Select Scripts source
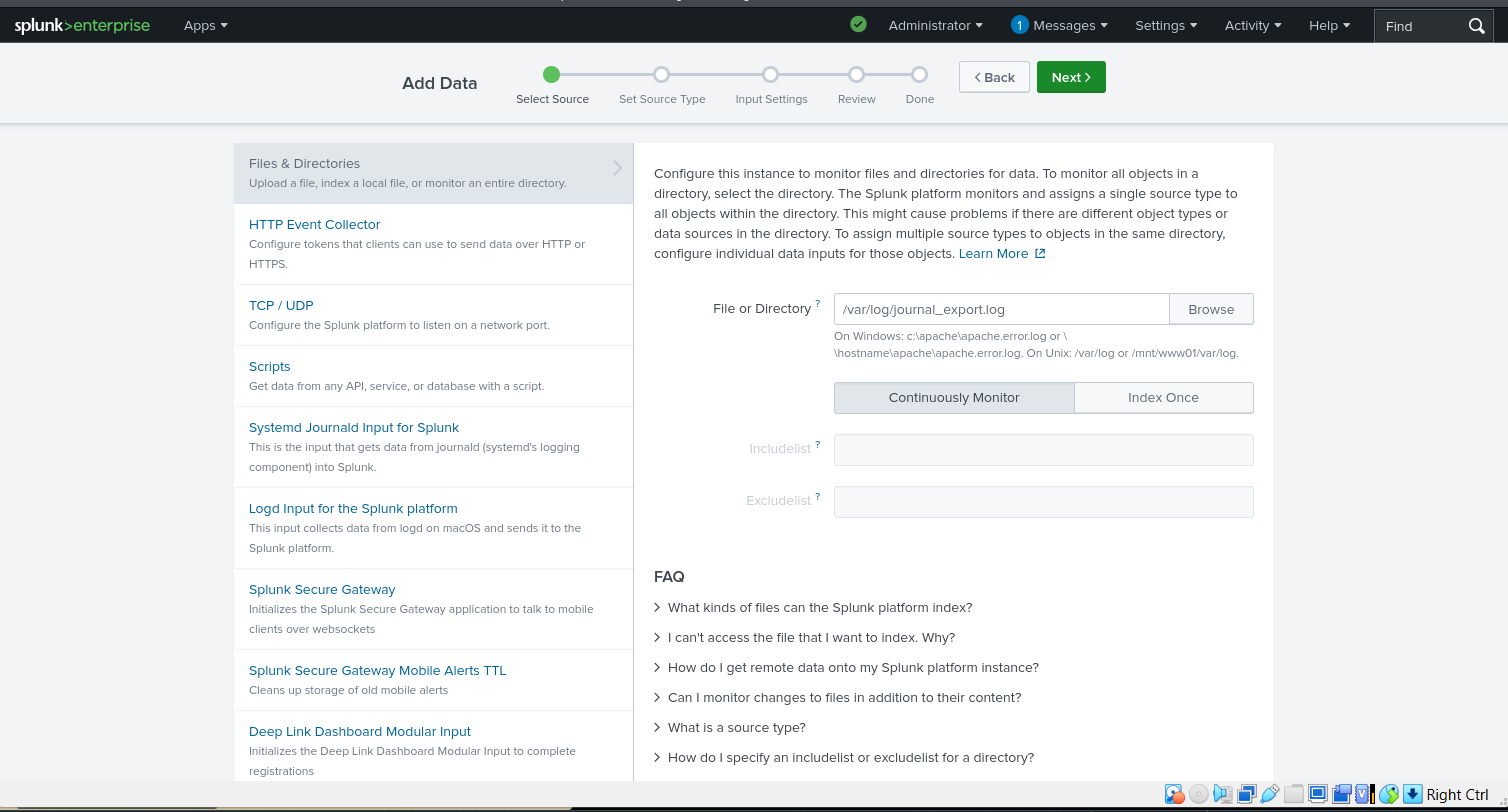This screenshot has width=1508, height=812. pyautogui.click(x=433, y=376)
